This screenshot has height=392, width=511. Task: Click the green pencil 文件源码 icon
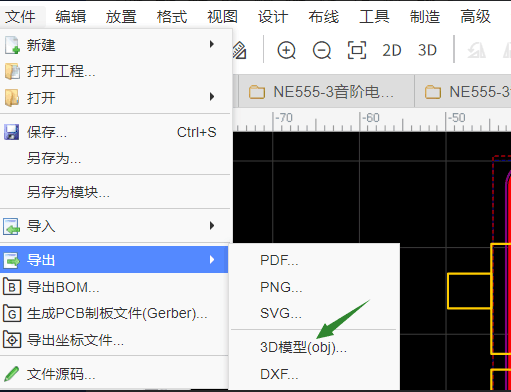tap(12, 374)
